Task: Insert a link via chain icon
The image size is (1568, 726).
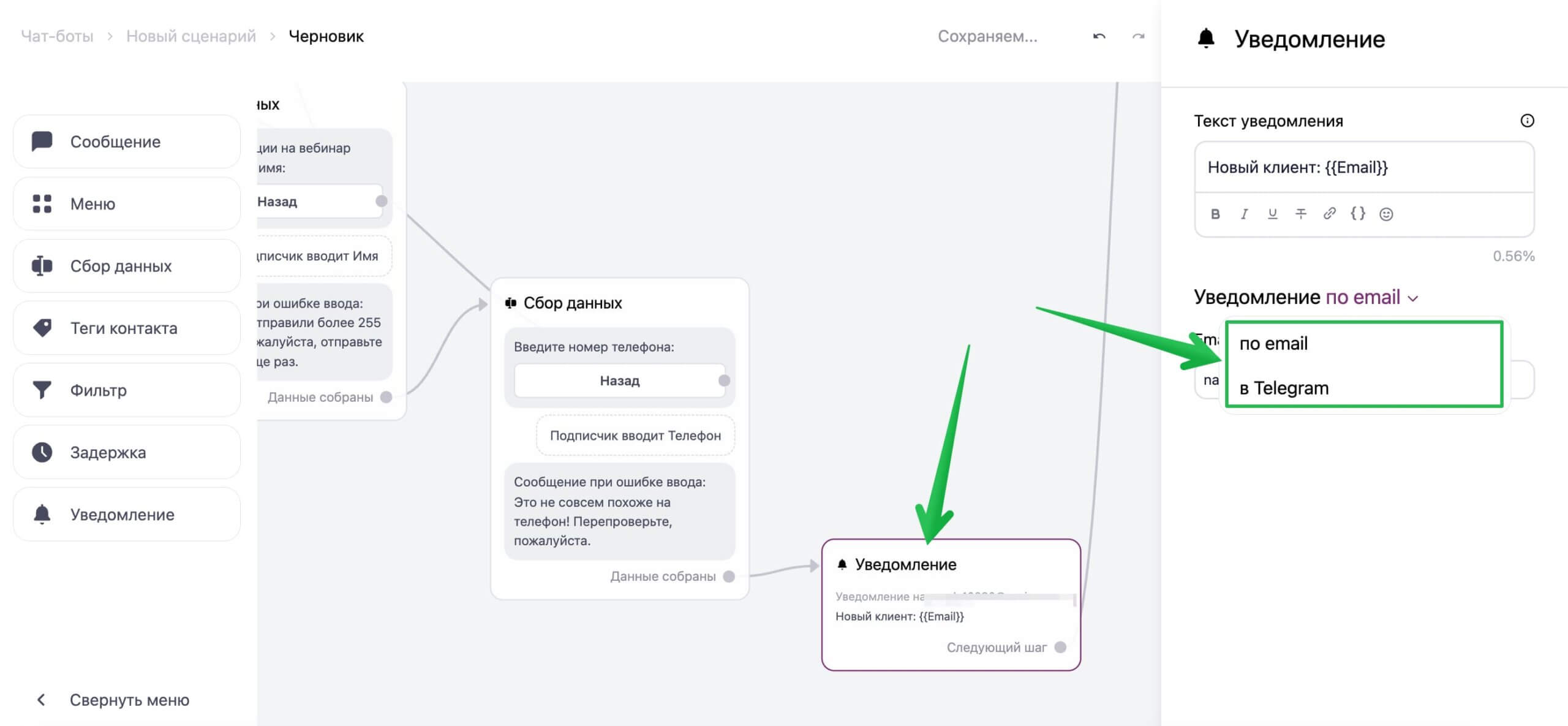Action: [1329, 214]
